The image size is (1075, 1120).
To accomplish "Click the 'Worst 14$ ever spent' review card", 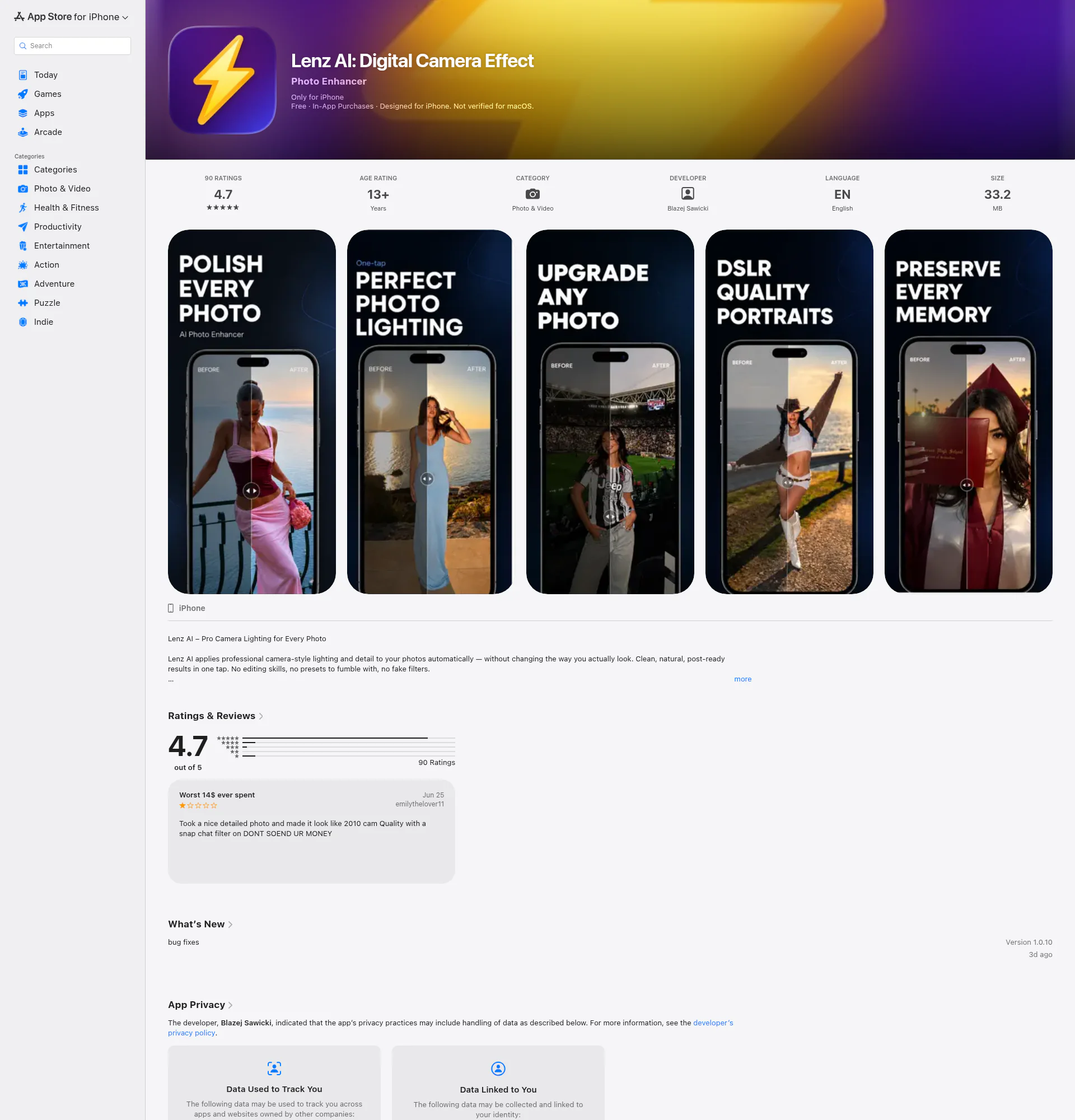I will 311,832.
